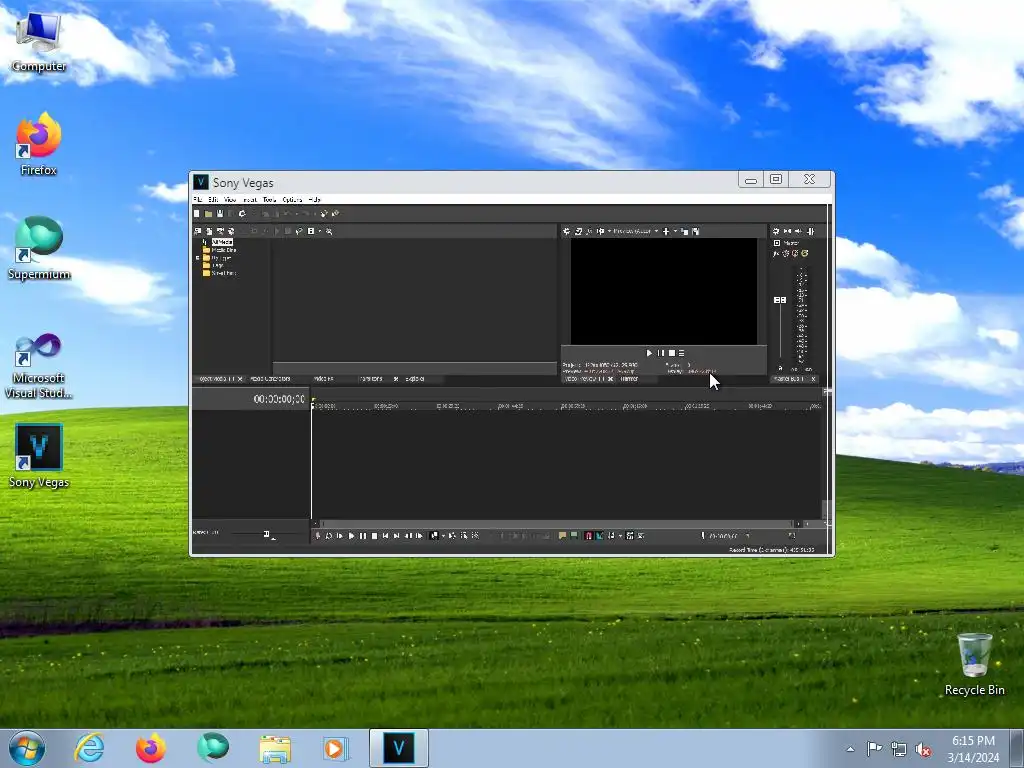Toggle Lock Envelopes to Events
The width and height of the screenshot is (1024, 768).
[629, 536]
